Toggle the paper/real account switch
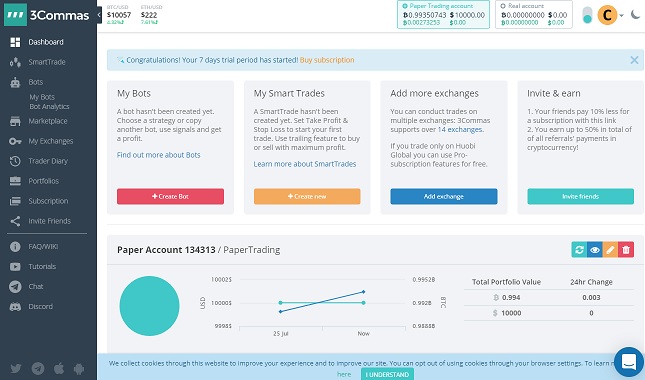This screenshot has height=380, width=645. point(587,15)
